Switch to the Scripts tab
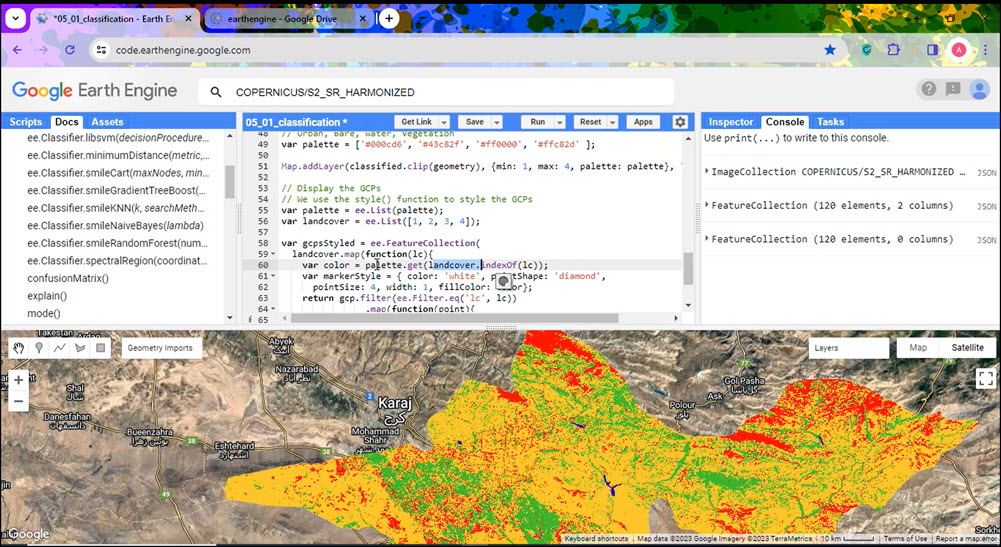Image resolution: width=1001 pixels, height=547 pixels. [26, 122]
